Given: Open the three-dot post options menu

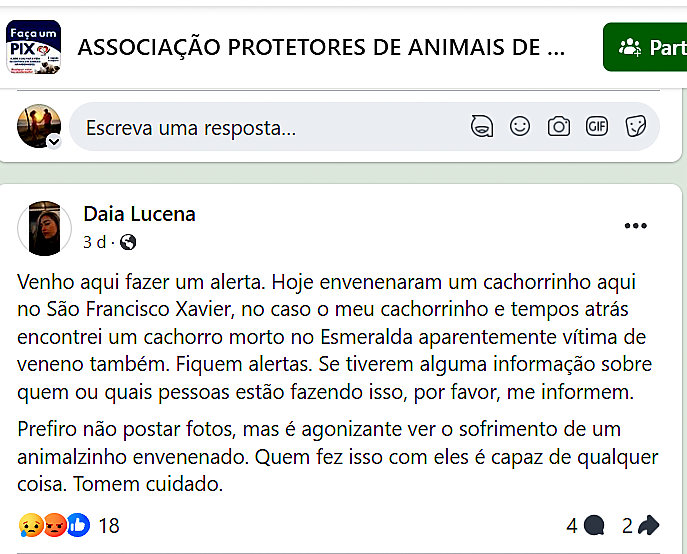Looking at the screenshot, I should pos(636,226).
